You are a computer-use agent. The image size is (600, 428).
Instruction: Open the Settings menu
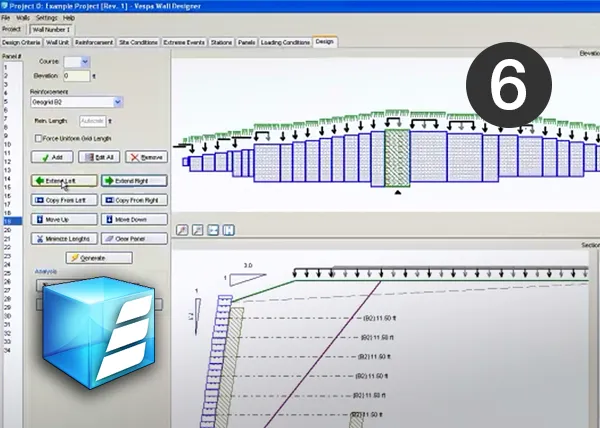(47, 18)
